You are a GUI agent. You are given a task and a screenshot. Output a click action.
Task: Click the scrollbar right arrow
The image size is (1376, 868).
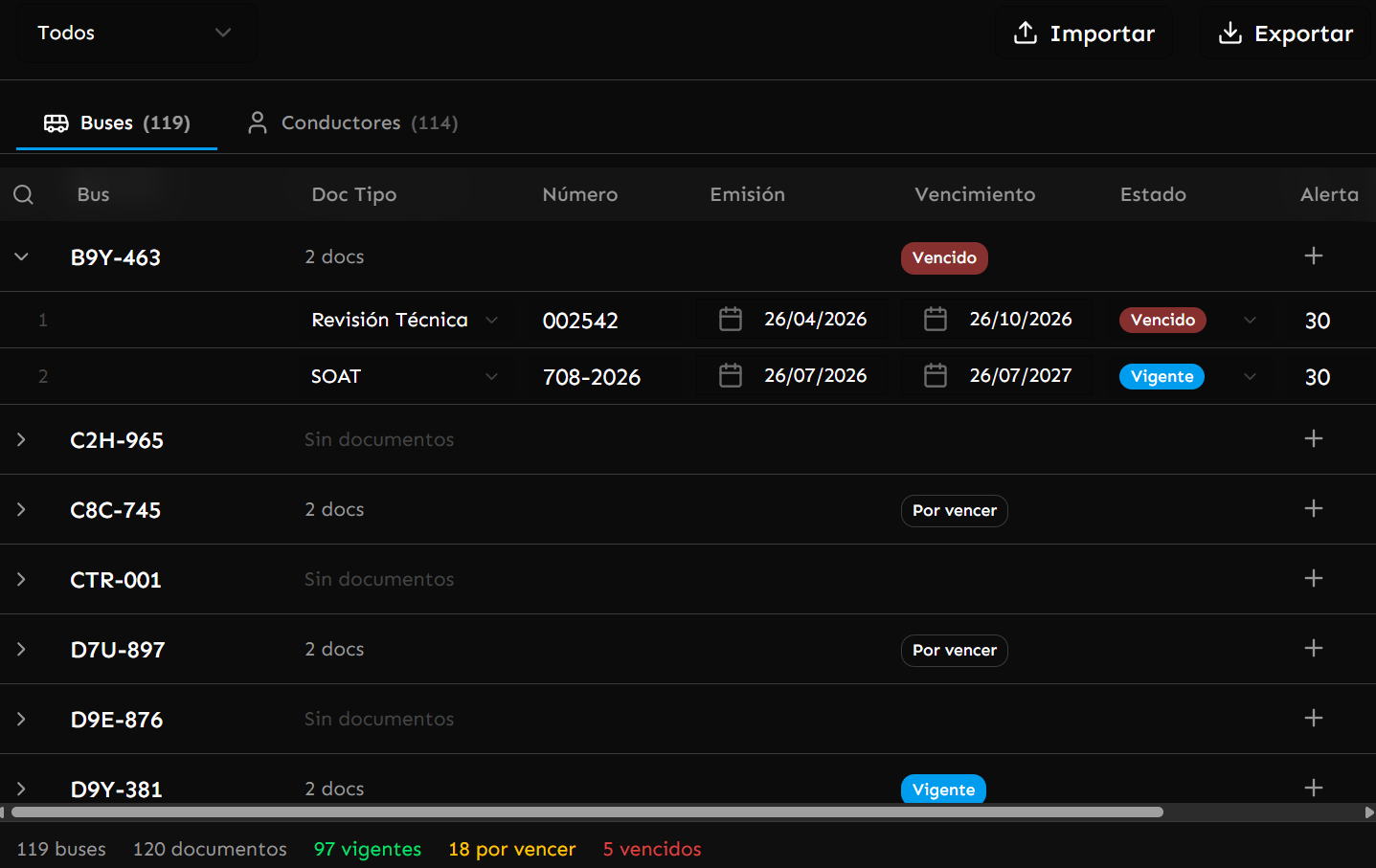point(1369,812)
